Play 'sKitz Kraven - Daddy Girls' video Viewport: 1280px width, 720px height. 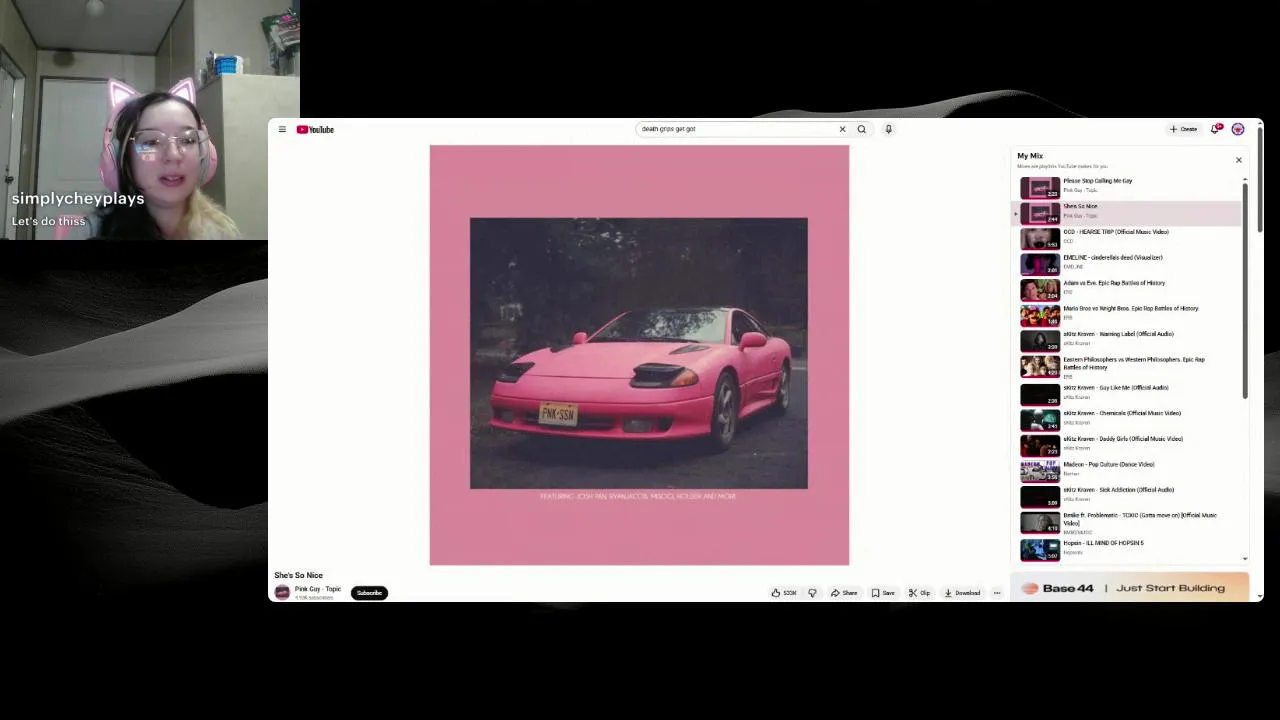pyautogui.click(x=1128, y=444)
